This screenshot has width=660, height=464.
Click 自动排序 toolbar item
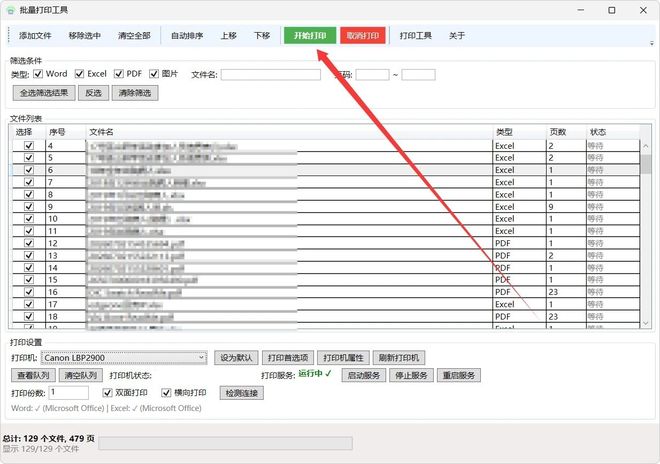187,36
